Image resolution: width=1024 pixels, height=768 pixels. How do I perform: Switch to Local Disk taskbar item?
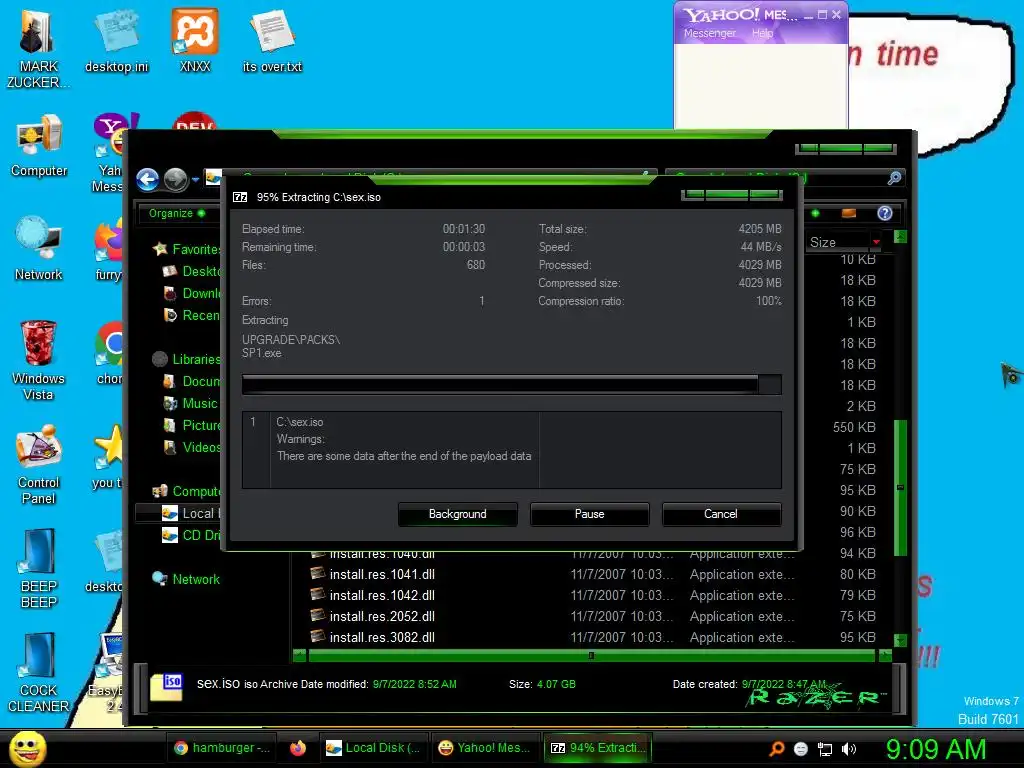[x=374, y=748]
